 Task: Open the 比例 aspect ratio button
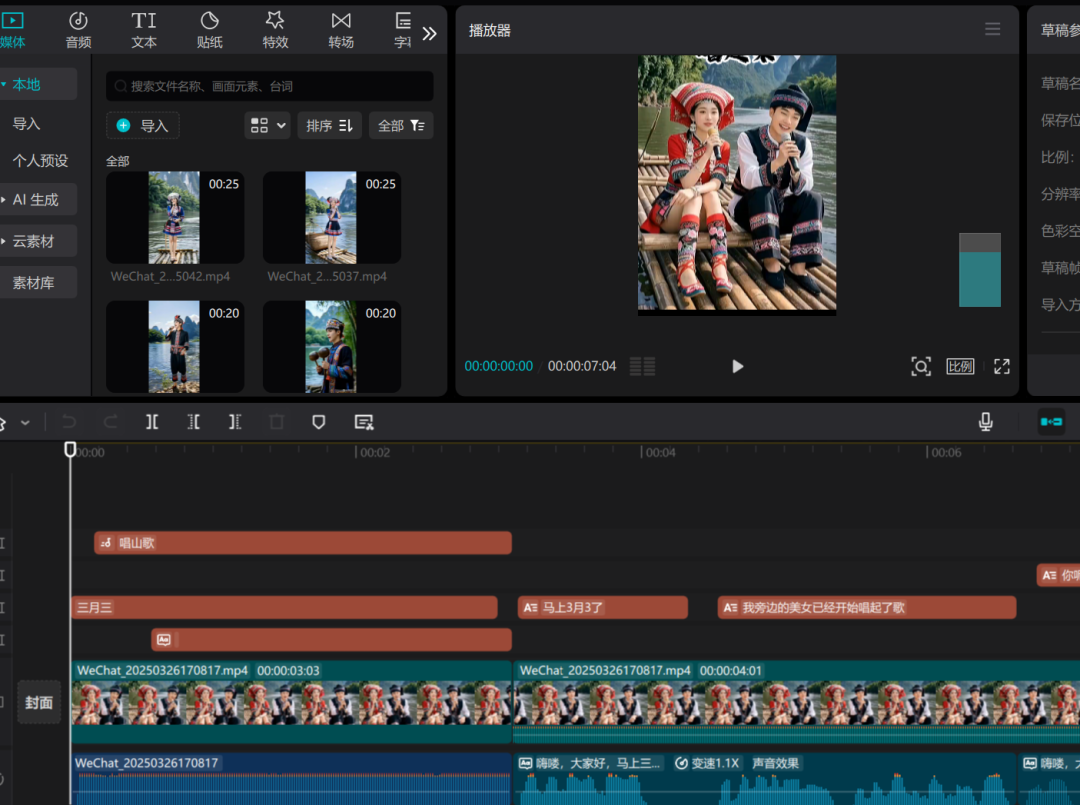[x=960, y=366]
